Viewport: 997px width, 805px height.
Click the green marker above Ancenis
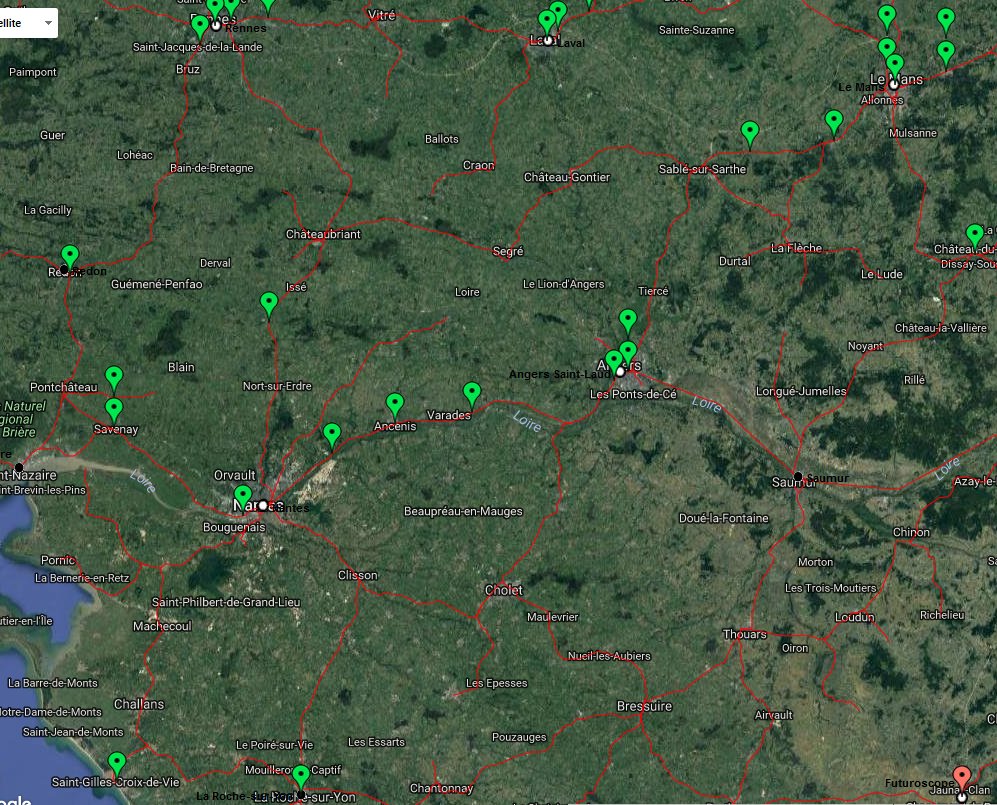(395, 405)
